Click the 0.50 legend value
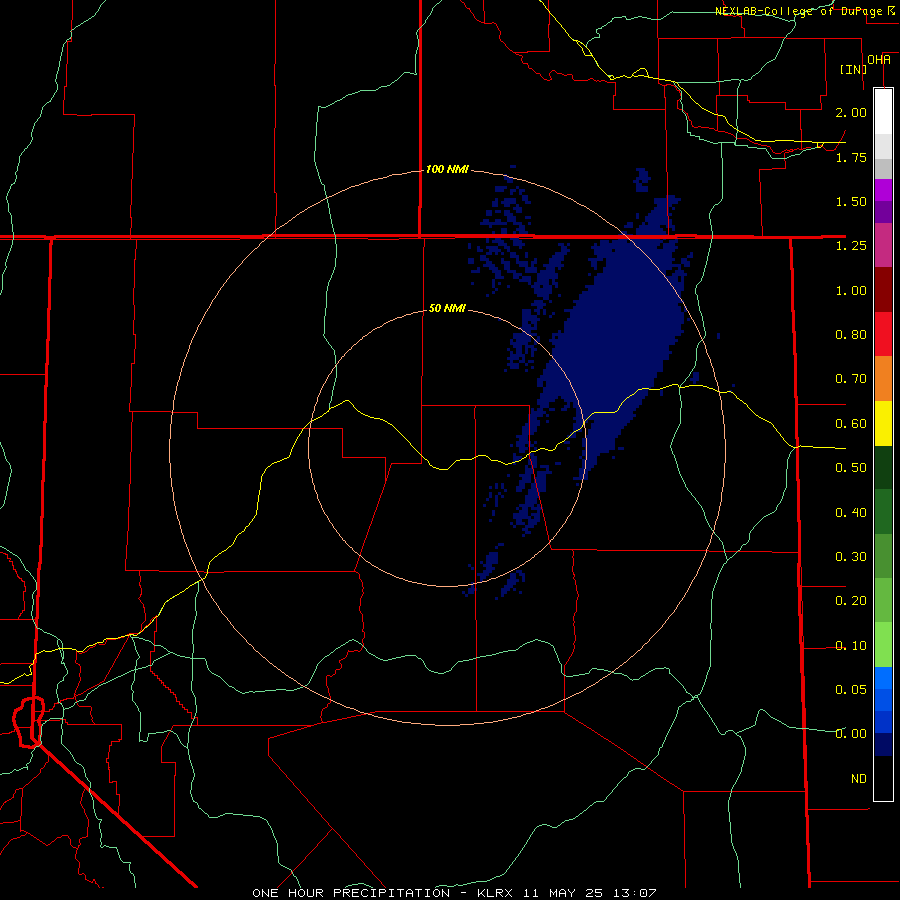The image size is (900, 900). [x=851, y=468]
